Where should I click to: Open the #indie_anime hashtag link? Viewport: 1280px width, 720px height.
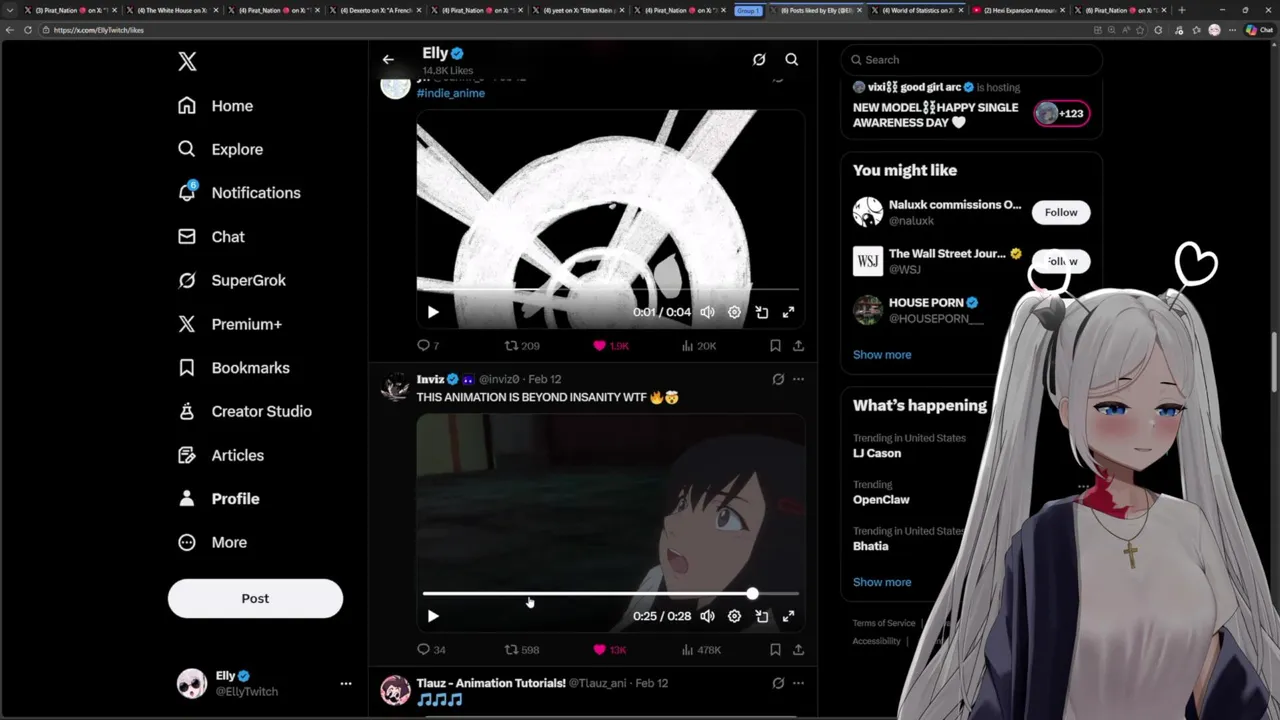click(451, 93)
